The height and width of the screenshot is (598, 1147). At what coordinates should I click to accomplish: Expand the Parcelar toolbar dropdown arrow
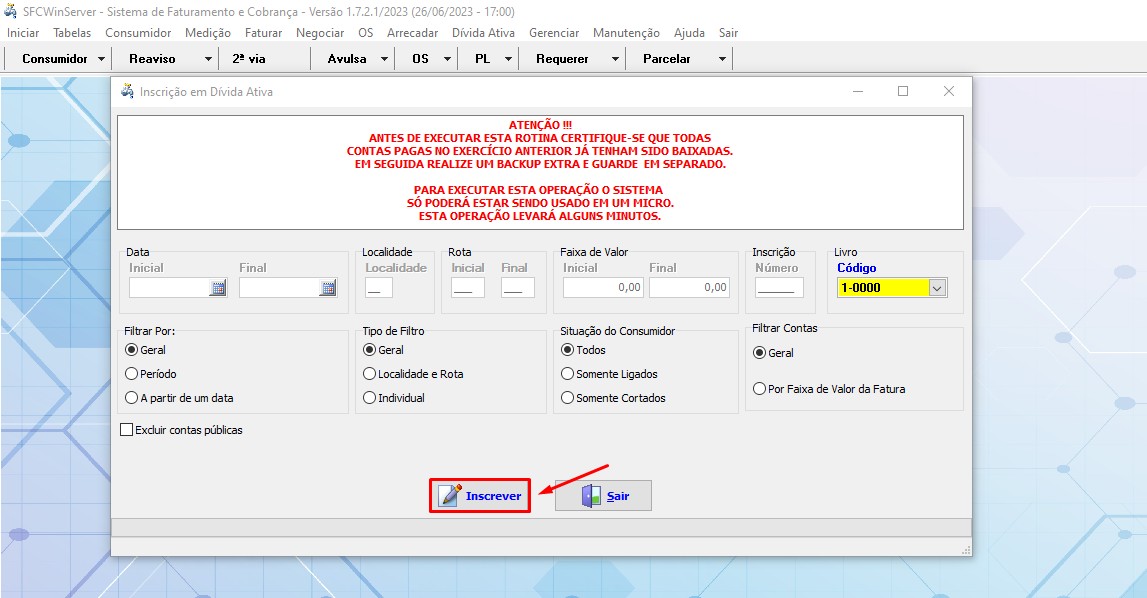[x=722, y=58]
